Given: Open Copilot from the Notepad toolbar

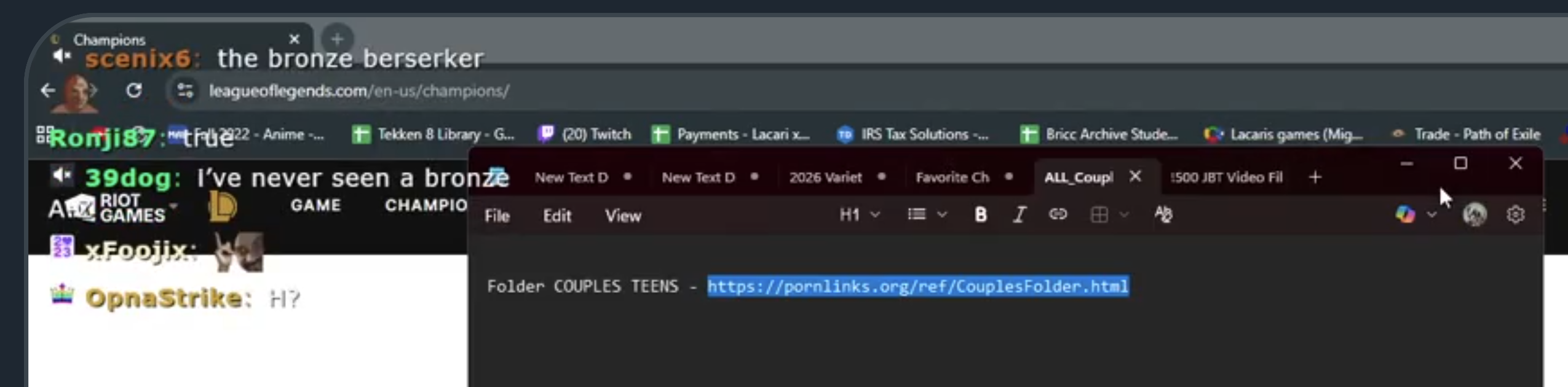Looking at the screenshot, I should tap(1405, 214).
